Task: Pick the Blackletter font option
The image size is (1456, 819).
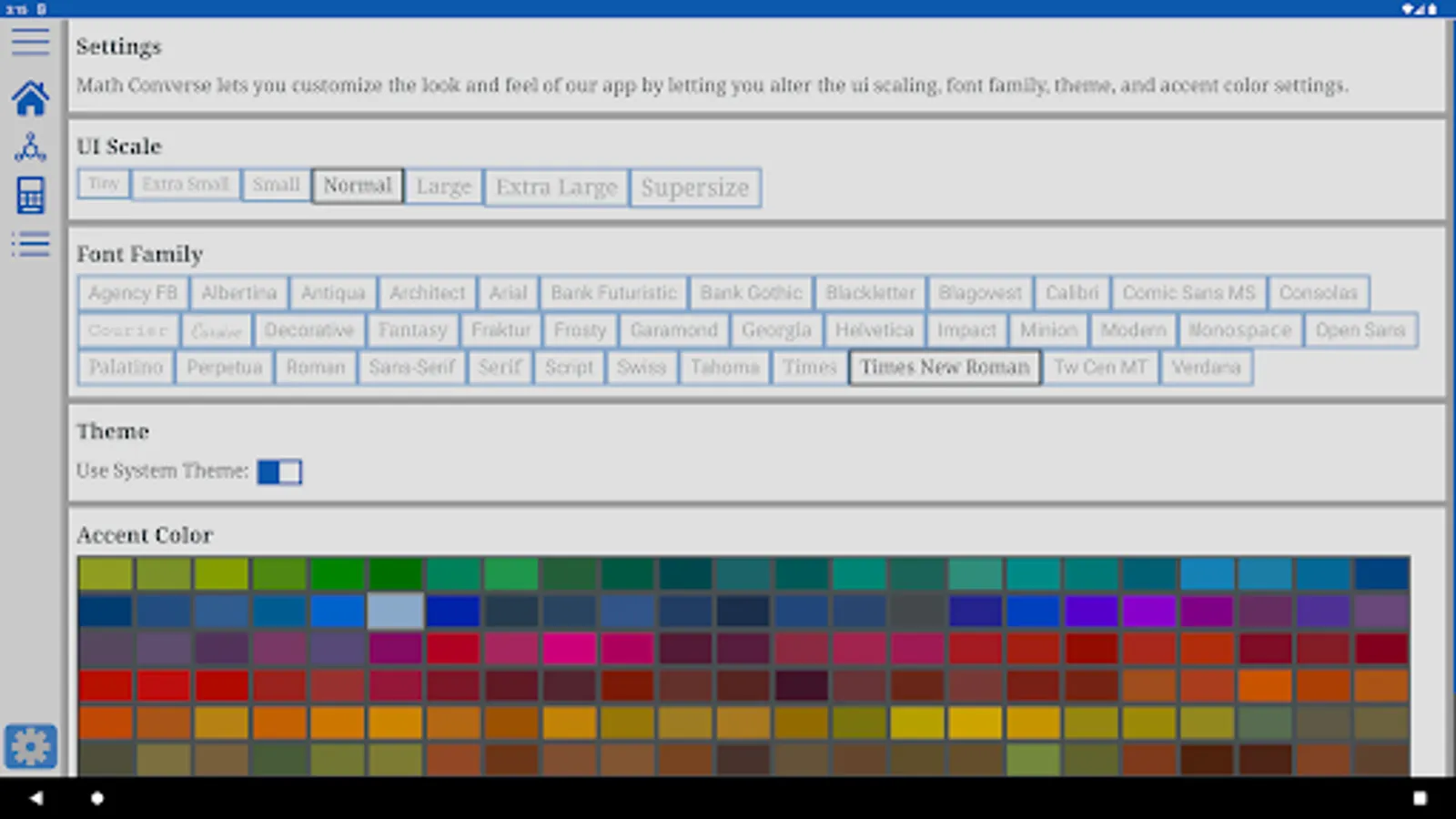Action: pos(870,293)
